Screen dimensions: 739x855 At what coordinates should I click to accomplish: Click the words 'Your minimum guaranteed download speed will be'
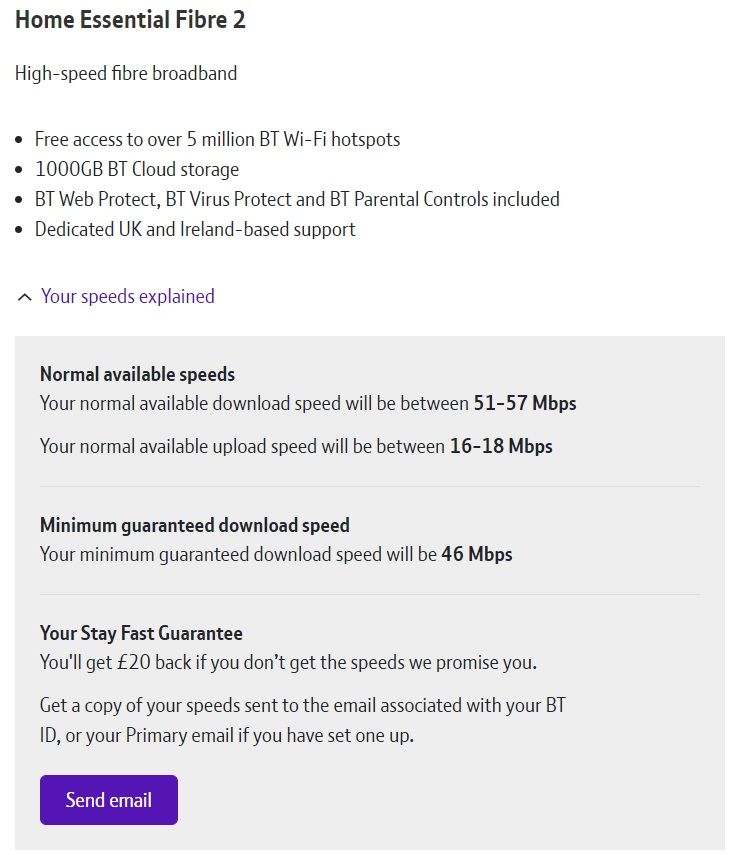coord(238,554)
